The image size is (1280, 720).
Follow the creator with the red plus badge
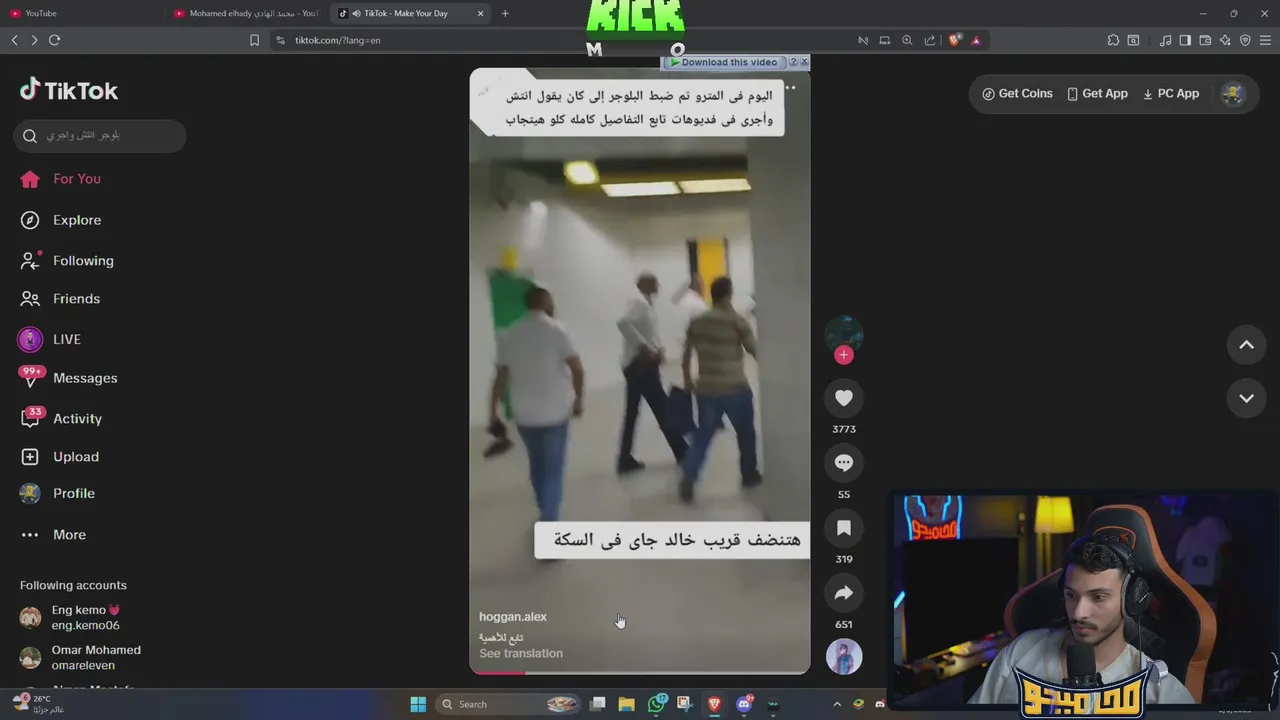tap(844, 355)
